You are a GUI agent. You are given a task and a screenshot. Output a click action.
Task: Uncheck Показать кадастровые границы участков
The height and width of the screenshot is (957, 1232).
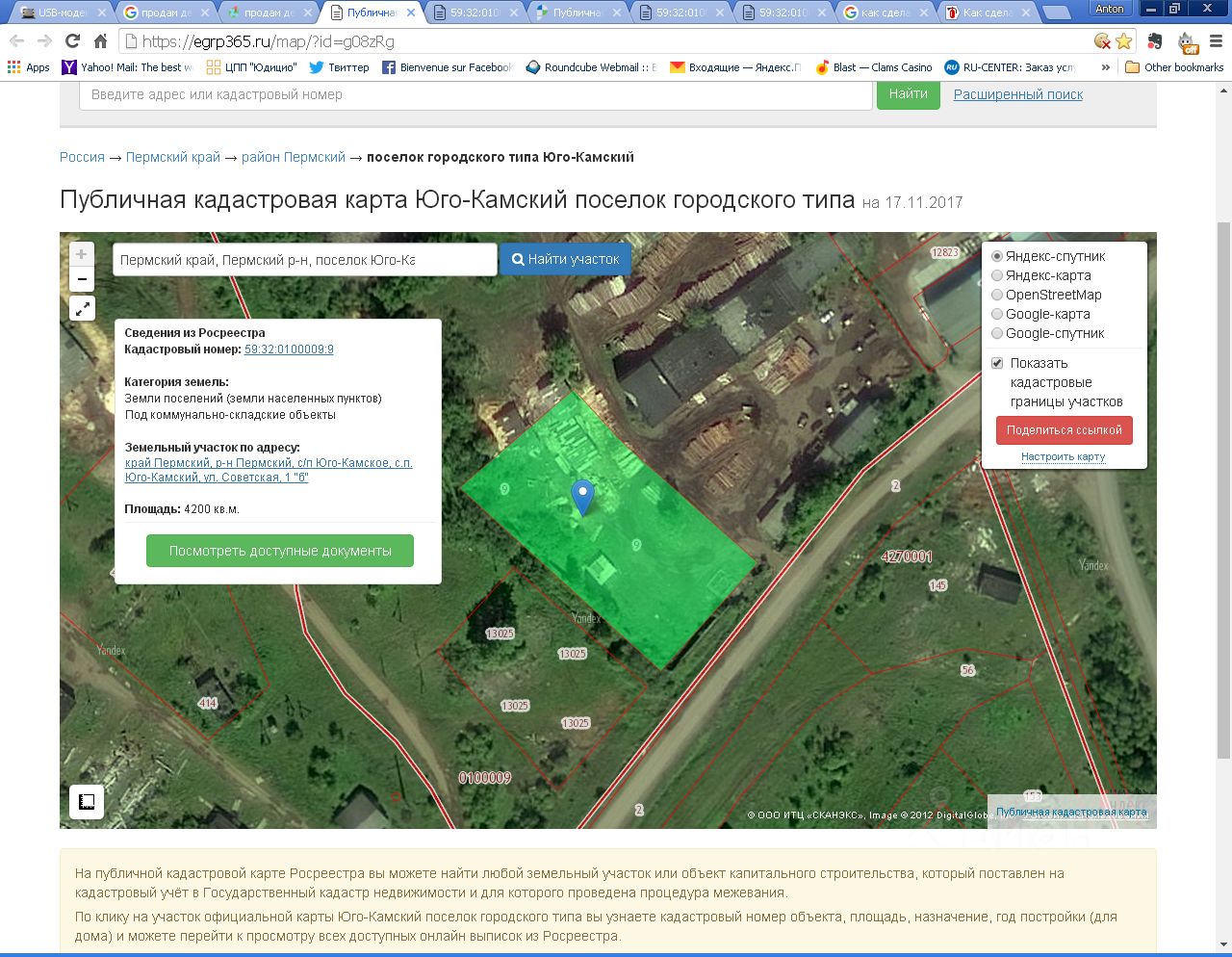997,363
